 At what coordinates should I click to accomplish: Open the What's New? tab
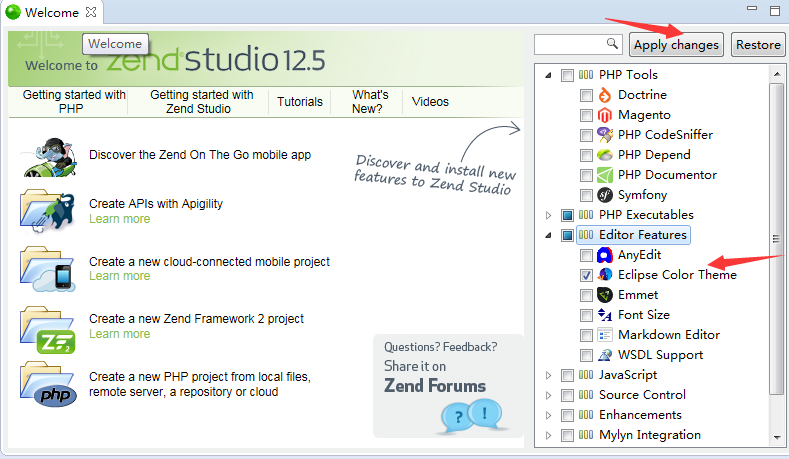[x=370, y=102]
